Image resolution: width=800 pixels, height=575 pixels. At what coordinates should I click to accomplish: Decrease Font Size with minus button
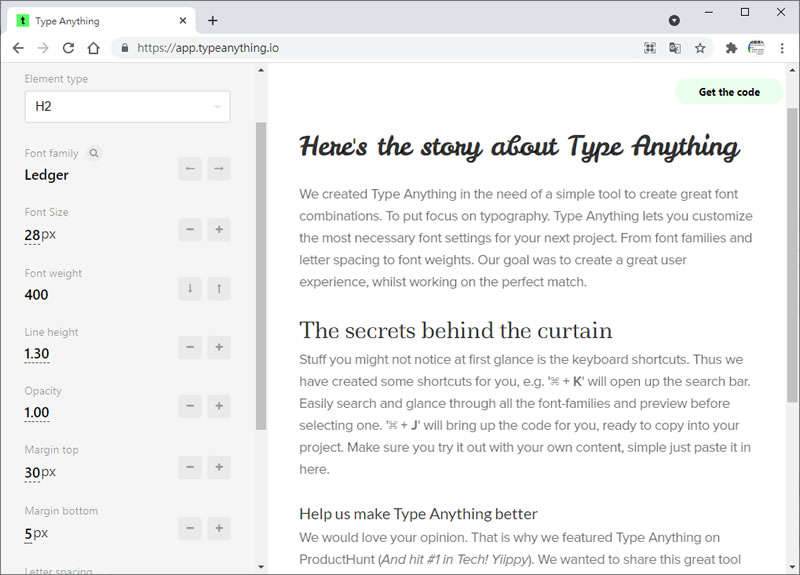tap(190, 230)
